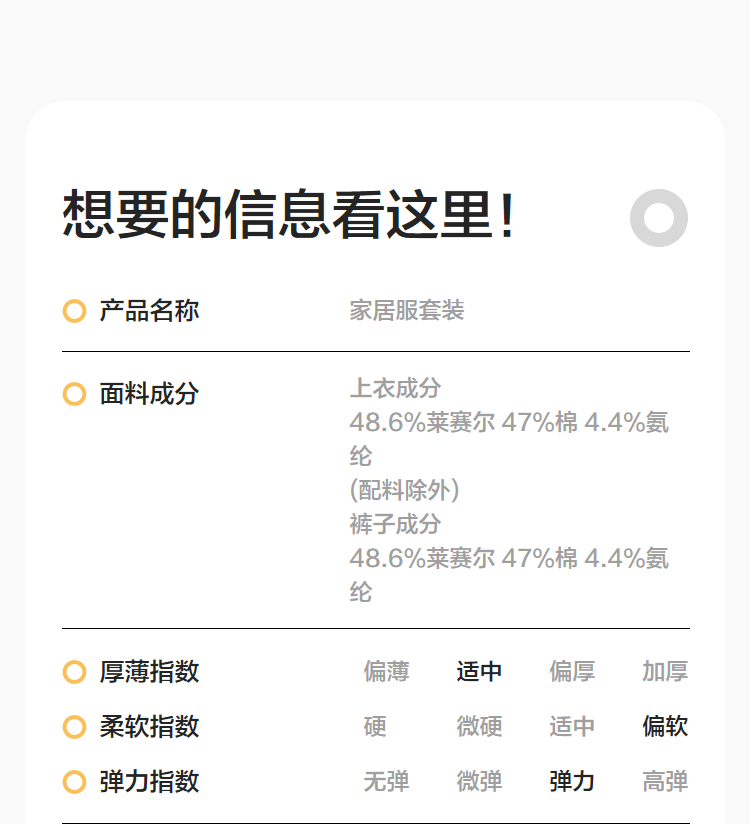Image resolution: width=750 pixels, height=824 pixels.
Task: Pick 无弹 elasticity option
Action: [x=386, y=782]
